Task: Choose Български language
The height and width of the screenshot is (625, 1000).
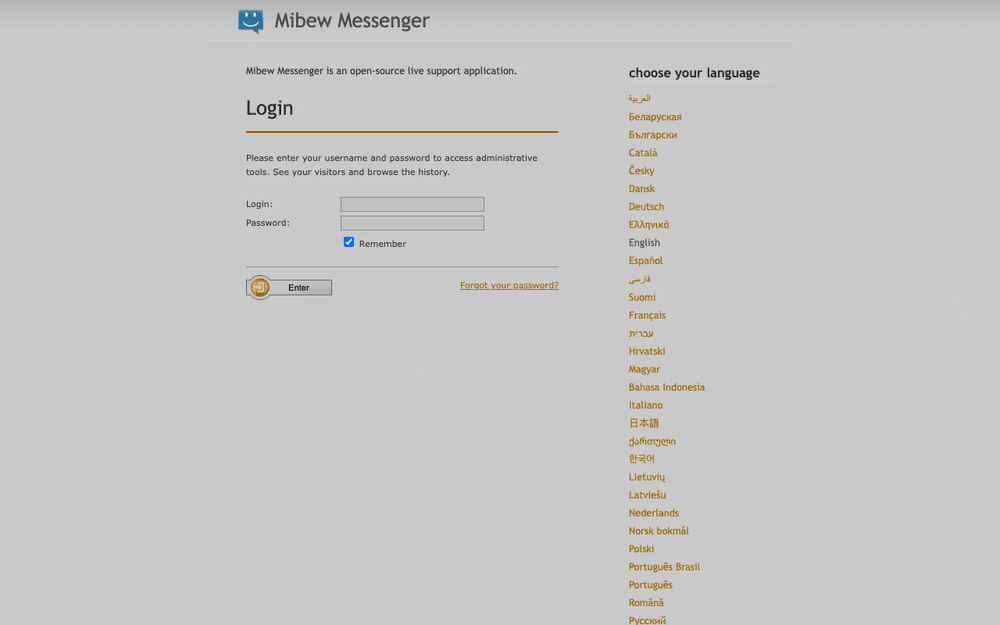Action: (652, 135)
